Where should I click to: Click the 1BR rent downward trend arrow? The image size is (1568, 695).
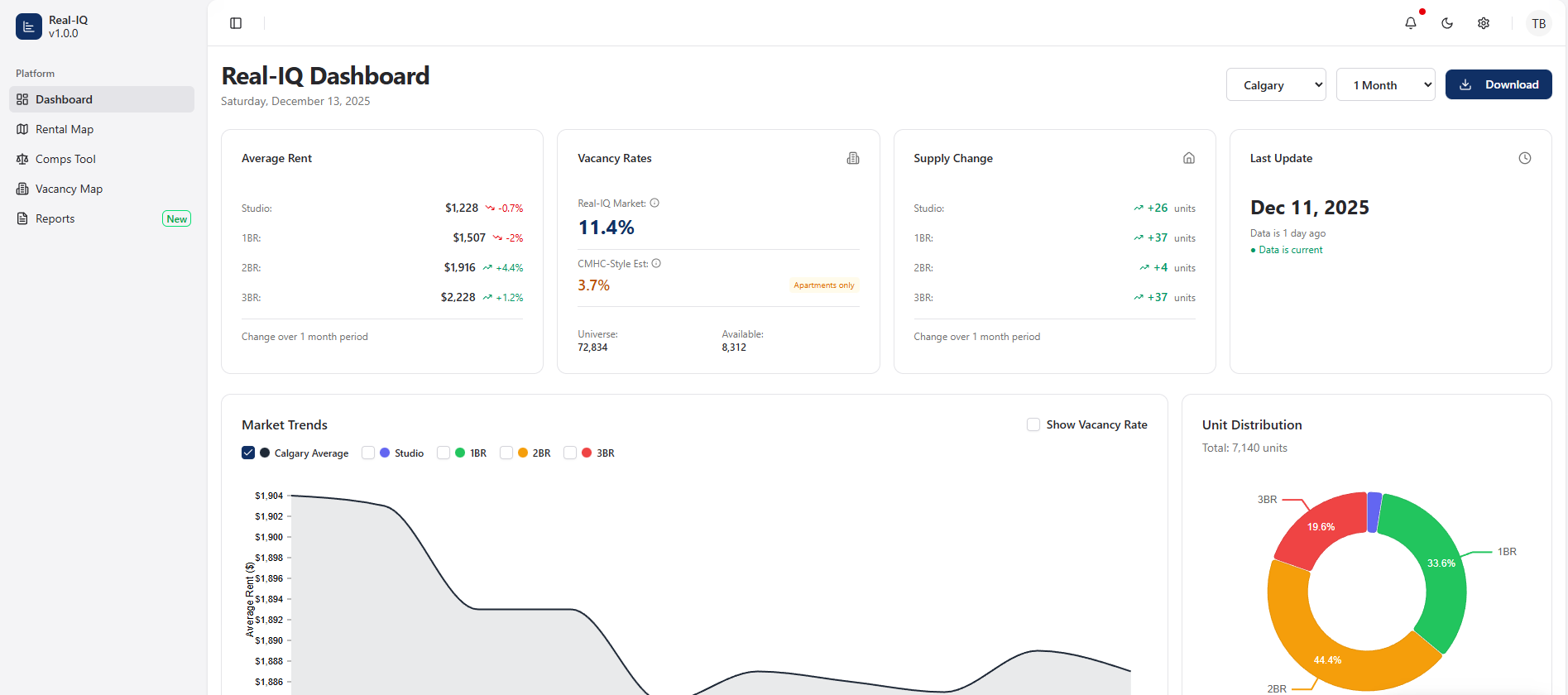click(497, 238)
